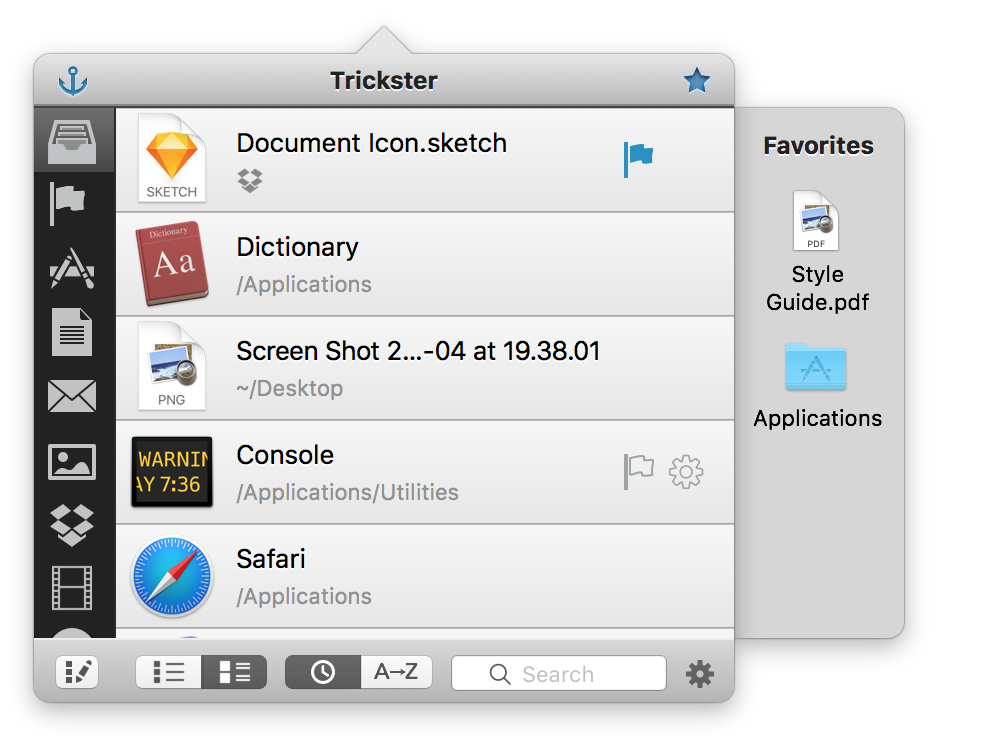Select the Dropbox sidebar filter
988x744 pixels.
click(x=72, y=525)
